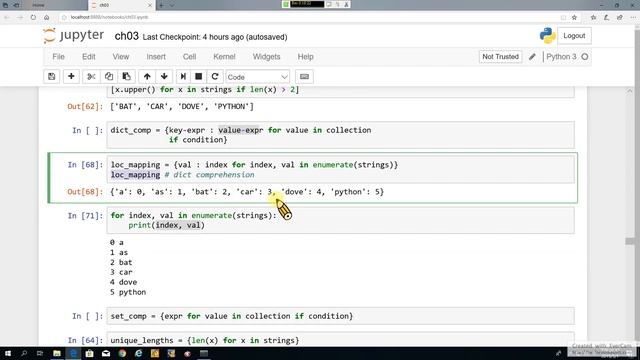640x360 pixels.
Task: Open the cell type Code dropdown
Action: 258,77
